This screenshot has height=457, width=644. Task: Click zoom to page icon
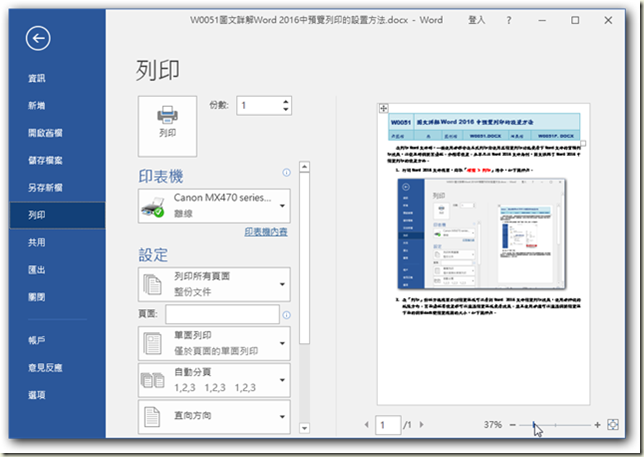click(613, 425)
